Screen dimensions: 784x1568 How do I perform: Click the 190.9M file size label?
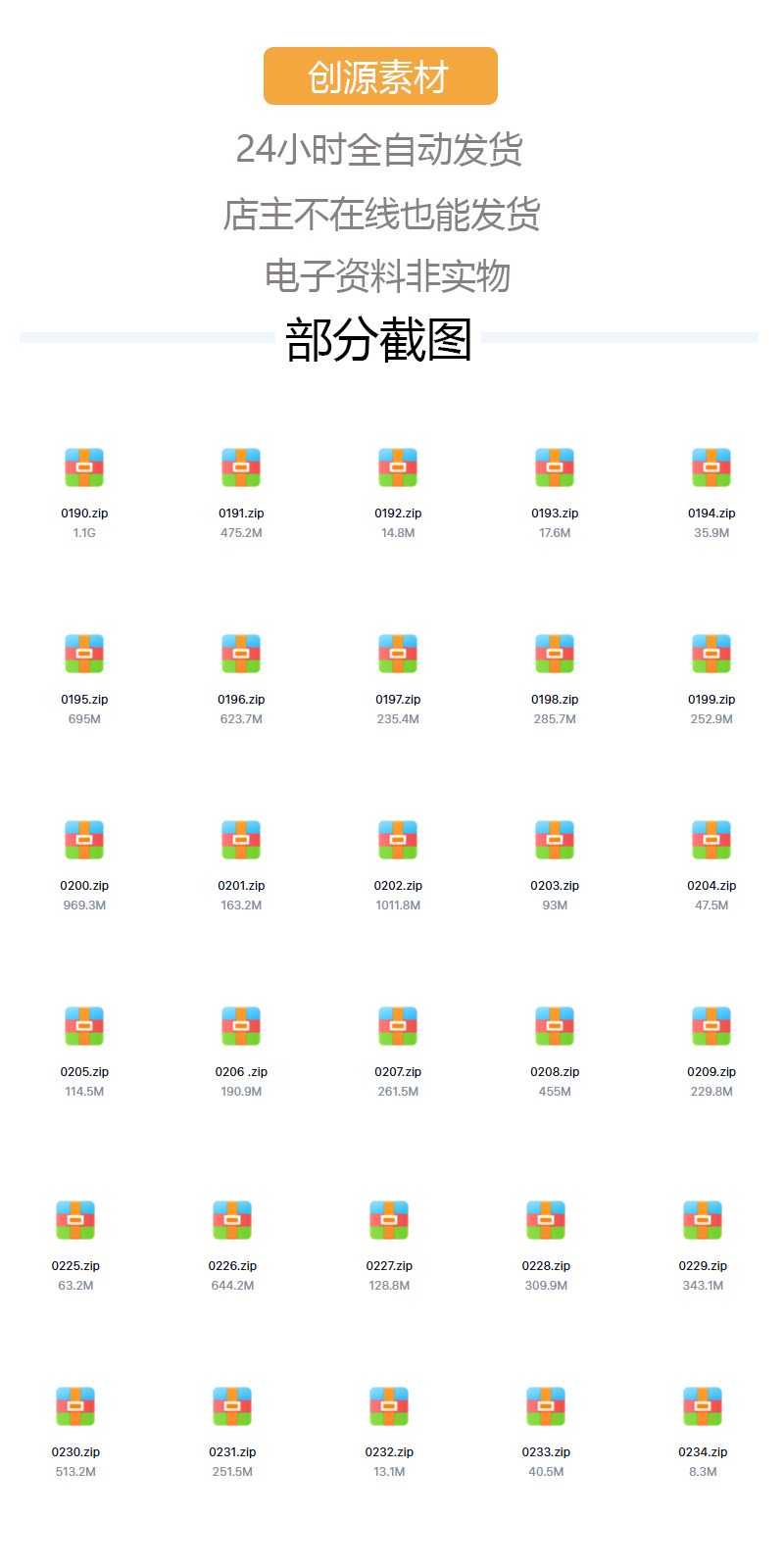(x=241, y=1092)
